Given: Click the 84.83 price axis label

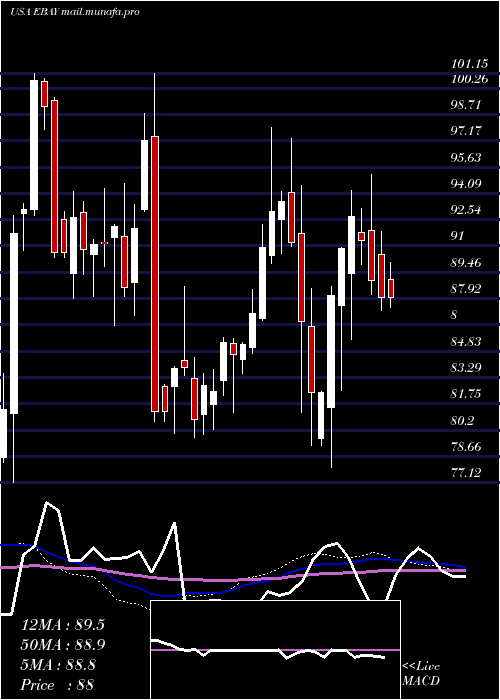Looking at the screenshot, I should (x=466, y=342).
